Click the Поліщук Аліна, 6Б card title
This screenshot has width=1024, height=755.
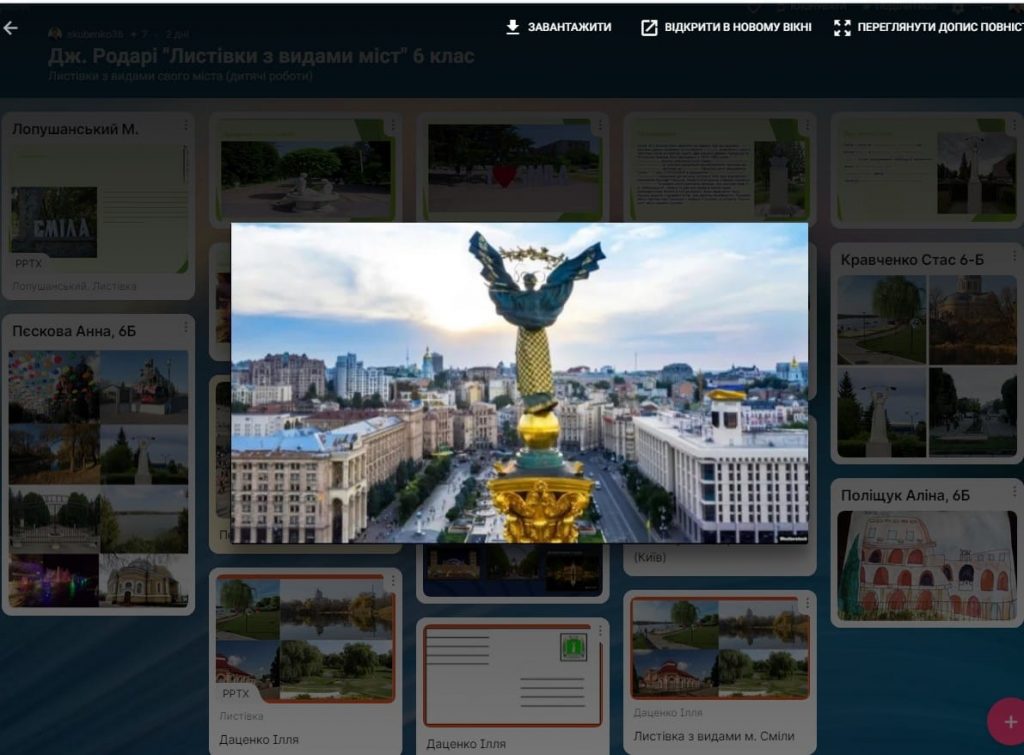[905, 496]
